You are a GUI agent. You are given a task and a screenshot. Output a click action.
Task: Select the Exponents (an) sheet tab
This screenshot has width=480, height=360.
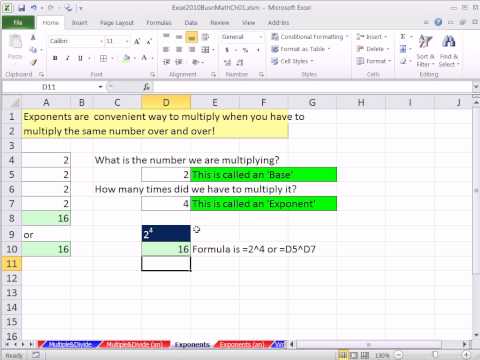[x=242, y=345]
